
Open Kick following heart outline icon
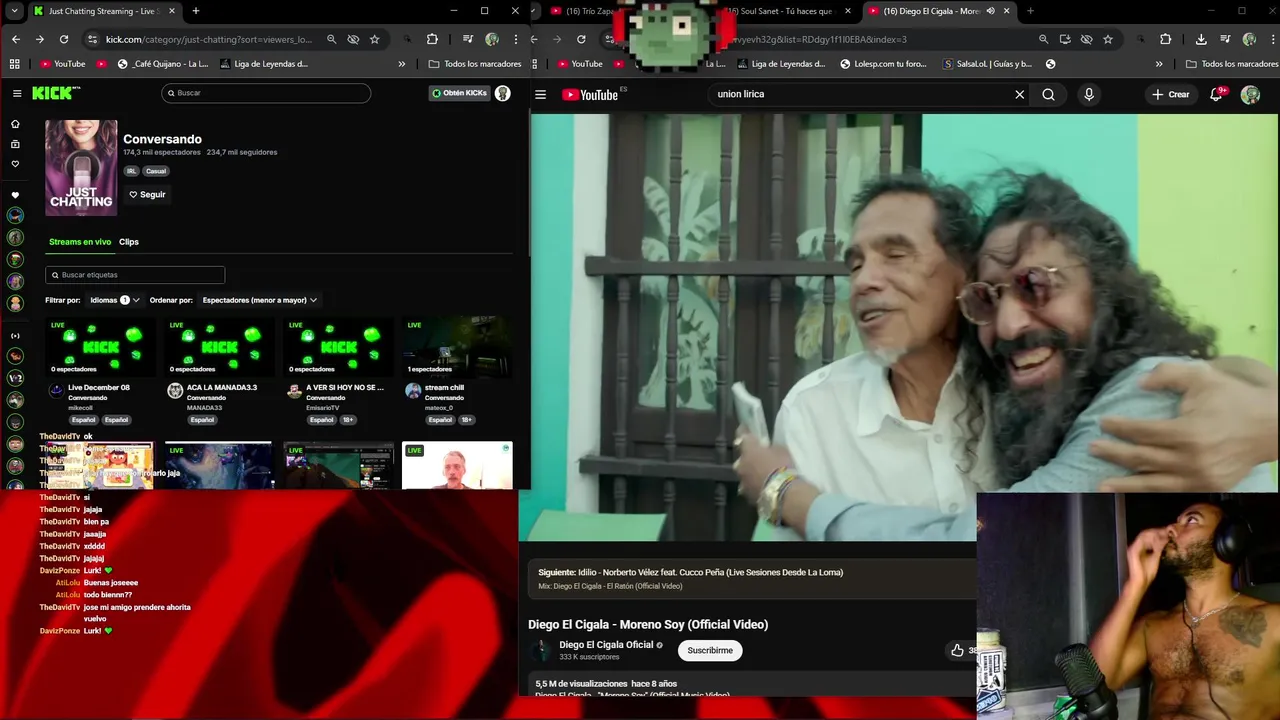coord(15,164)
